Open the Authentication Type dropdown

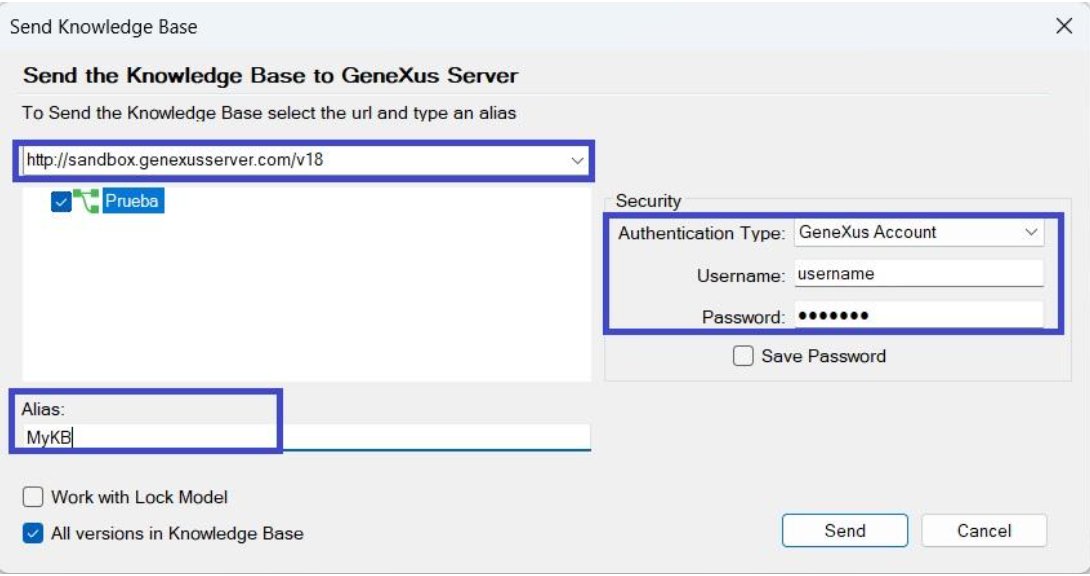1031,232
